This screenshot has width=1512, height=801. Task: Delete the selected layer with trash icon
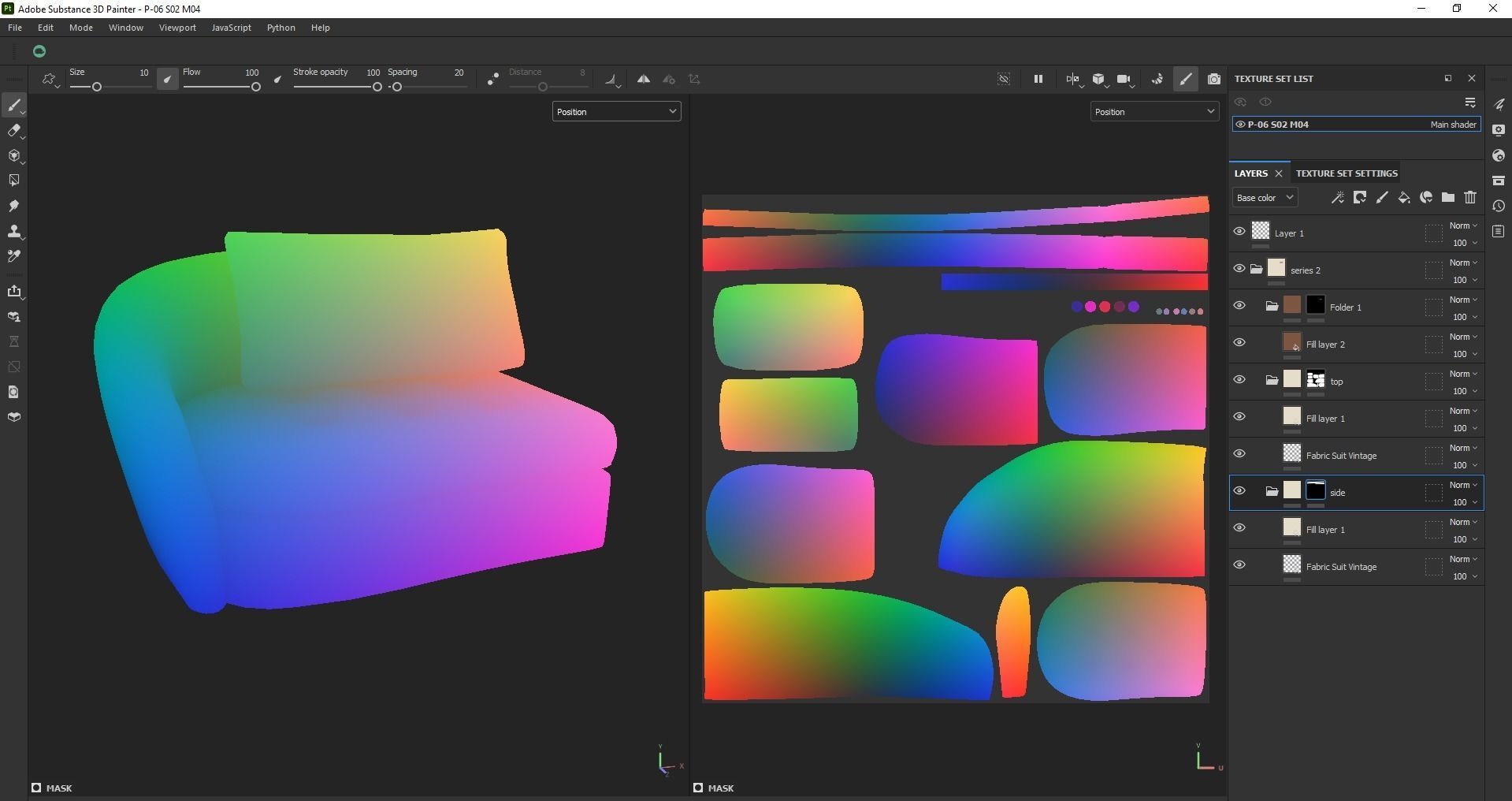(1469, 198)
